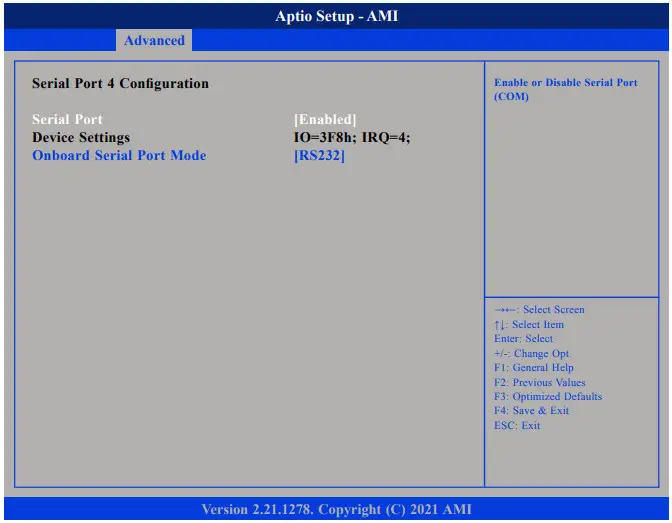Click the Device Settings label

point(81,137)
